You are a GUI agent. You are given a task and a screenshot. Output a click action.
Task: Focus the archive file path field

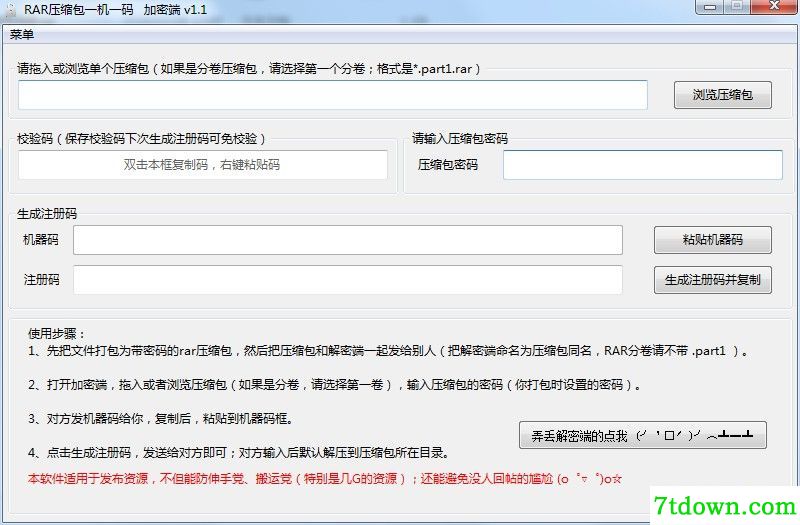333,95
